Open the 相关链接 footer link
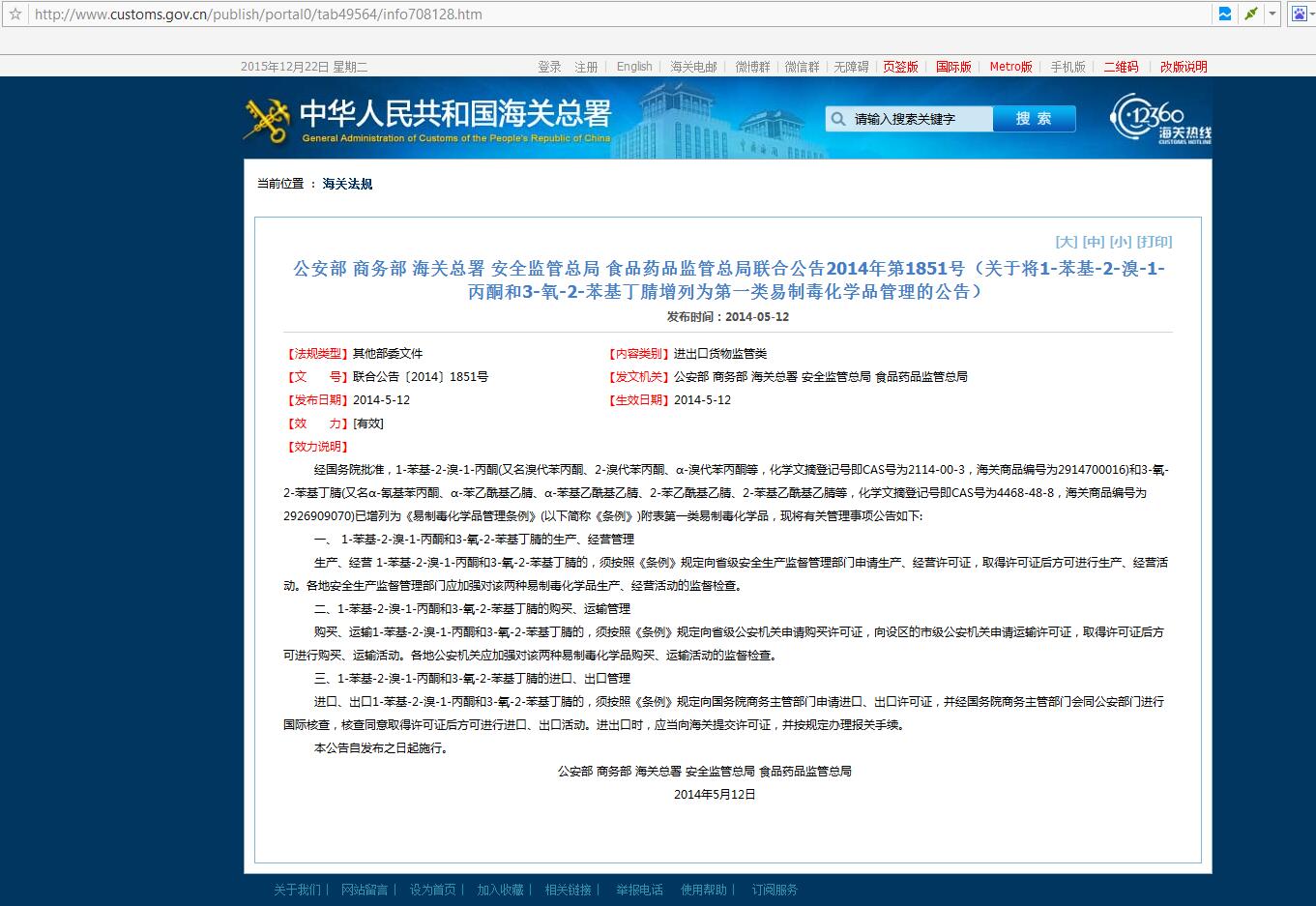Screen dimensions: 1316x906 [x=568, y=890]
